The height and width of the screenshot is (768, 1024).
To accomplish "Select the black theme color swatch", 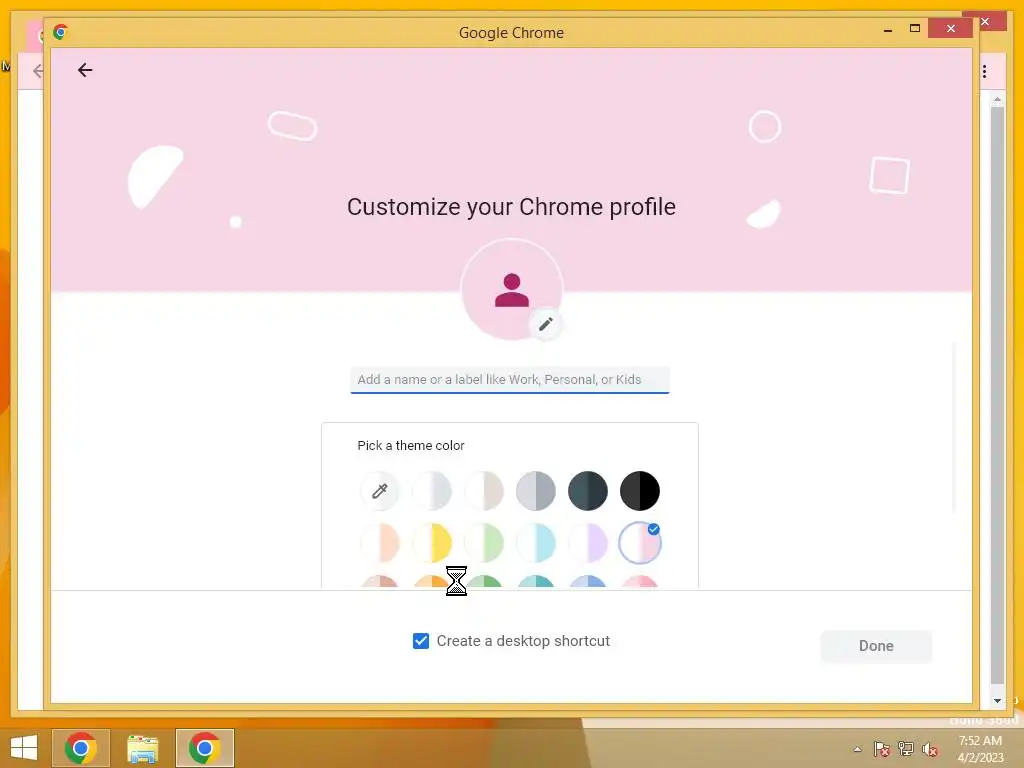I will click(640, 491).
